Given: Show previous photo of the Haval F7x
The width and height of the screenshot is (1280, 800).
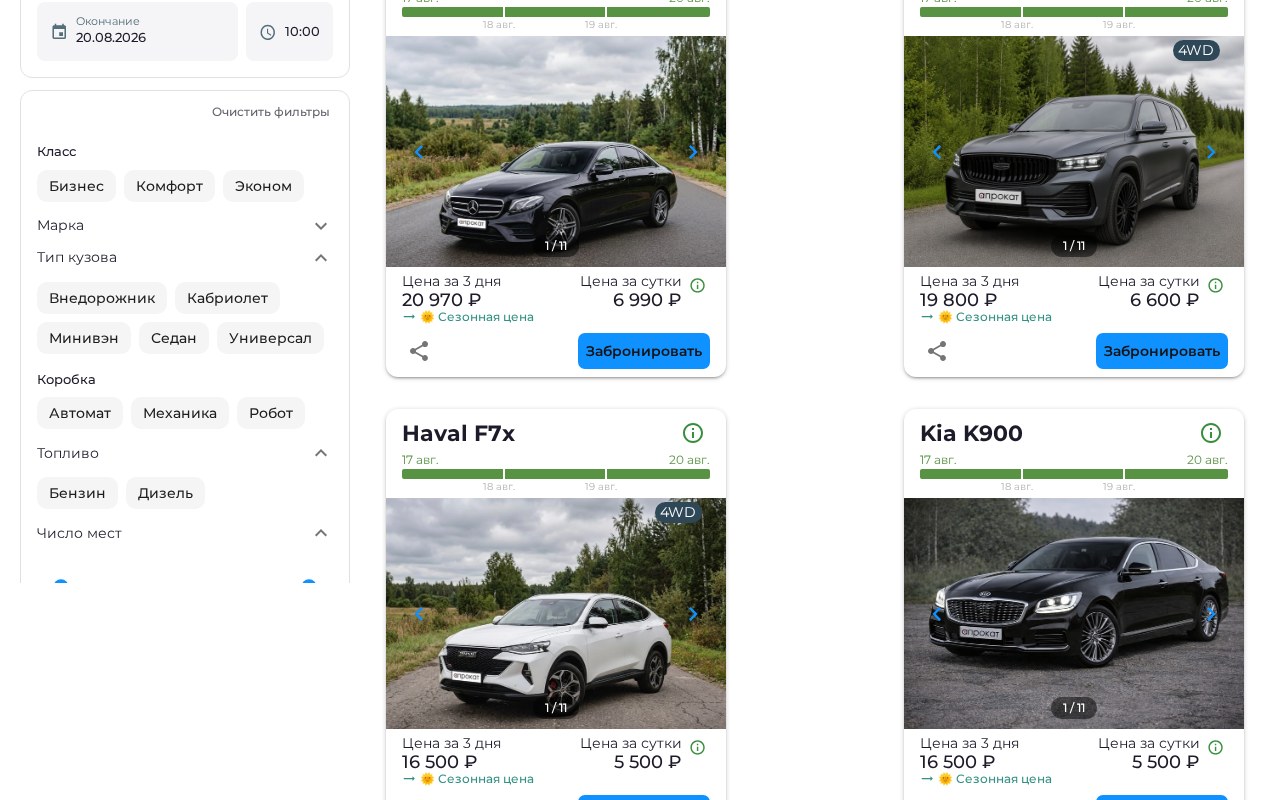Looking at the screenshot, I should click(x=419, y=614).
